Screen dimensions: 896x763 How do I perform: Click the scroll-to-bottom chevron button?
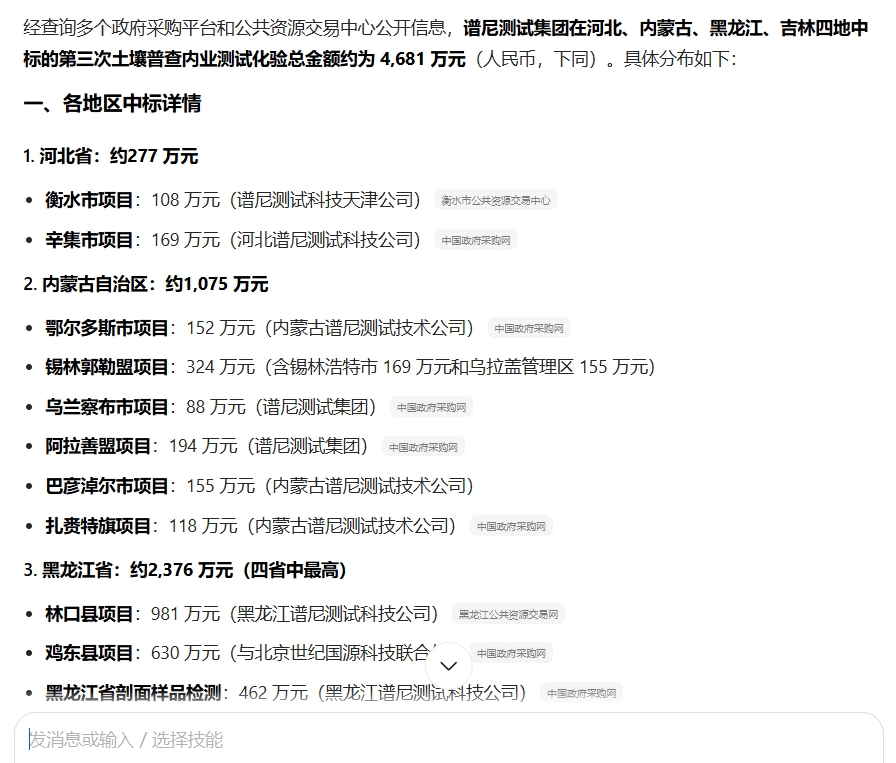pyautogui.click(x=449, y=666)
